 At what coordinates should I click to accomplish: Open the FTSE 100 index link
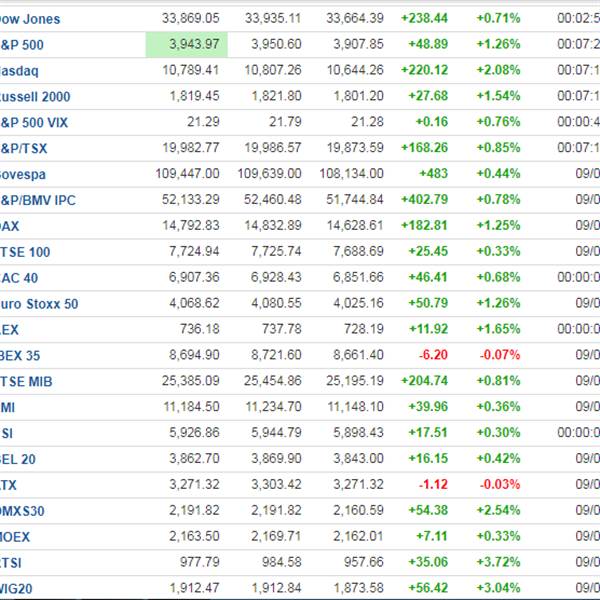point(25,252)
